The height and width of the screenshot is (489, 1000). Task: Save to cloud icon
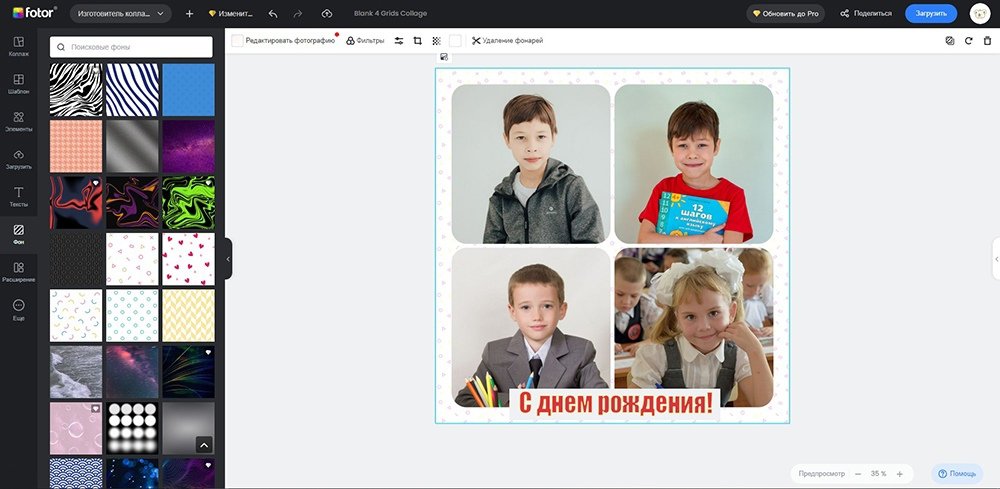tap(327, 13)
